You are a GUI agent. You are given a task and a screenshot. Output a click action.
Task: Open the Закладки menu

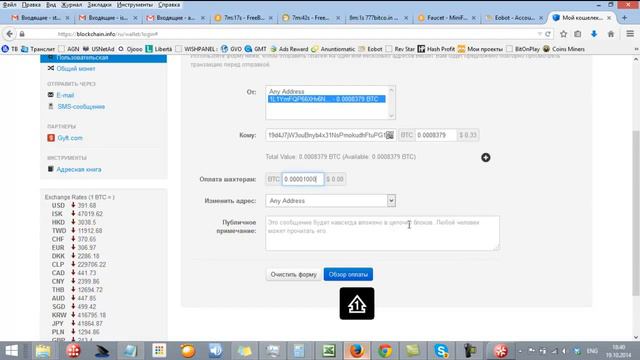point(99,5)
